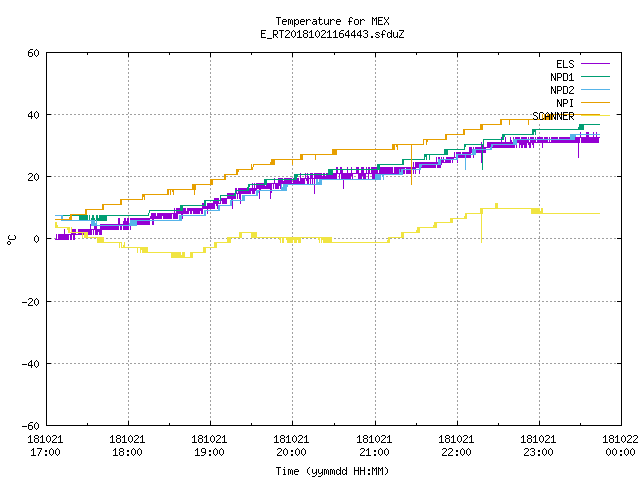Click the x-axis label 181021 23:00
The width and height of the screenshot is (640, 480).
[538, 446]
